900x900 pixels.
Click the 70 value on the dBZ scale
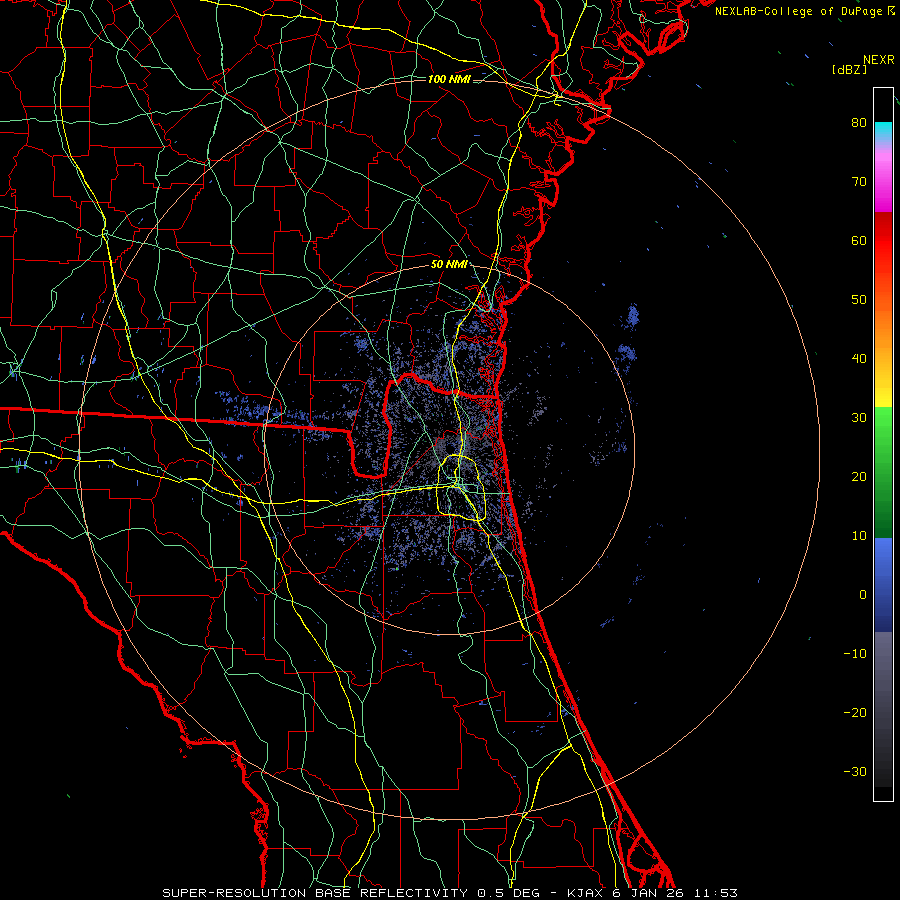[859, 182]
